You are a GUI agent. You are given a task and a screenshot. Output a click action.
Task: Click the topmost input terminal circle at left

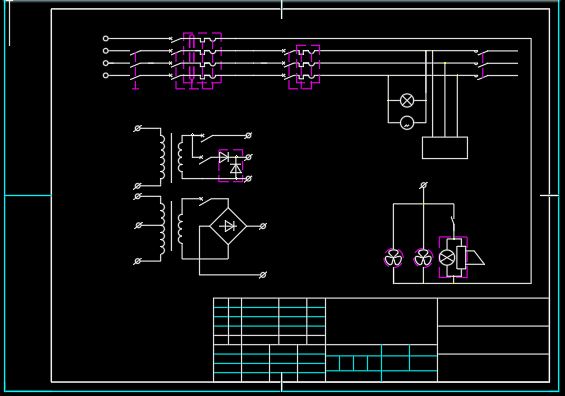(x=106, y=38)
